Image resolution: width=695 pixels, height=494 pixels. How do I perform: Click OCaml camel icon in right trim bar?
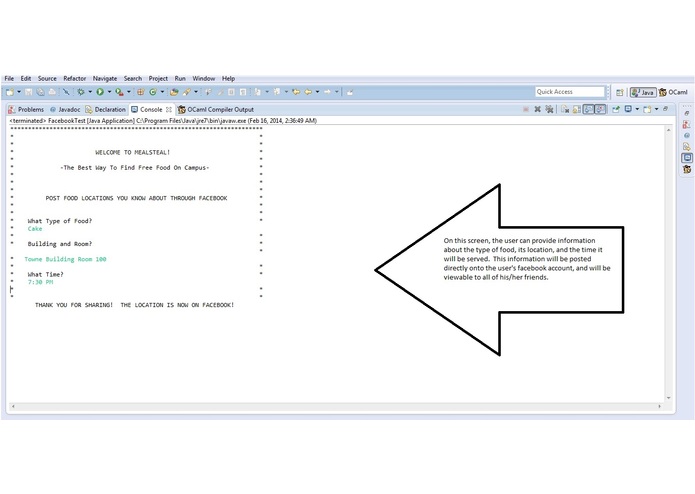687,169
